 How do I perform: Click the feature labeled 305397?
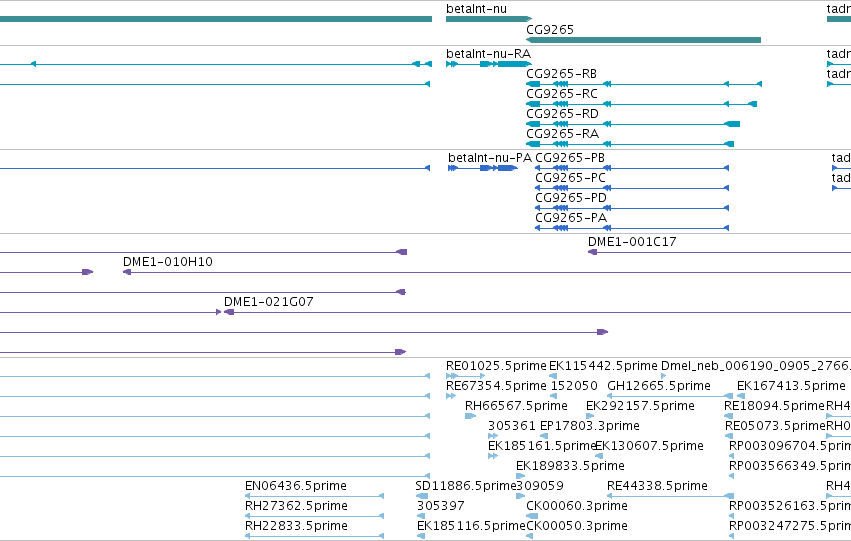[x=441, y=507]
